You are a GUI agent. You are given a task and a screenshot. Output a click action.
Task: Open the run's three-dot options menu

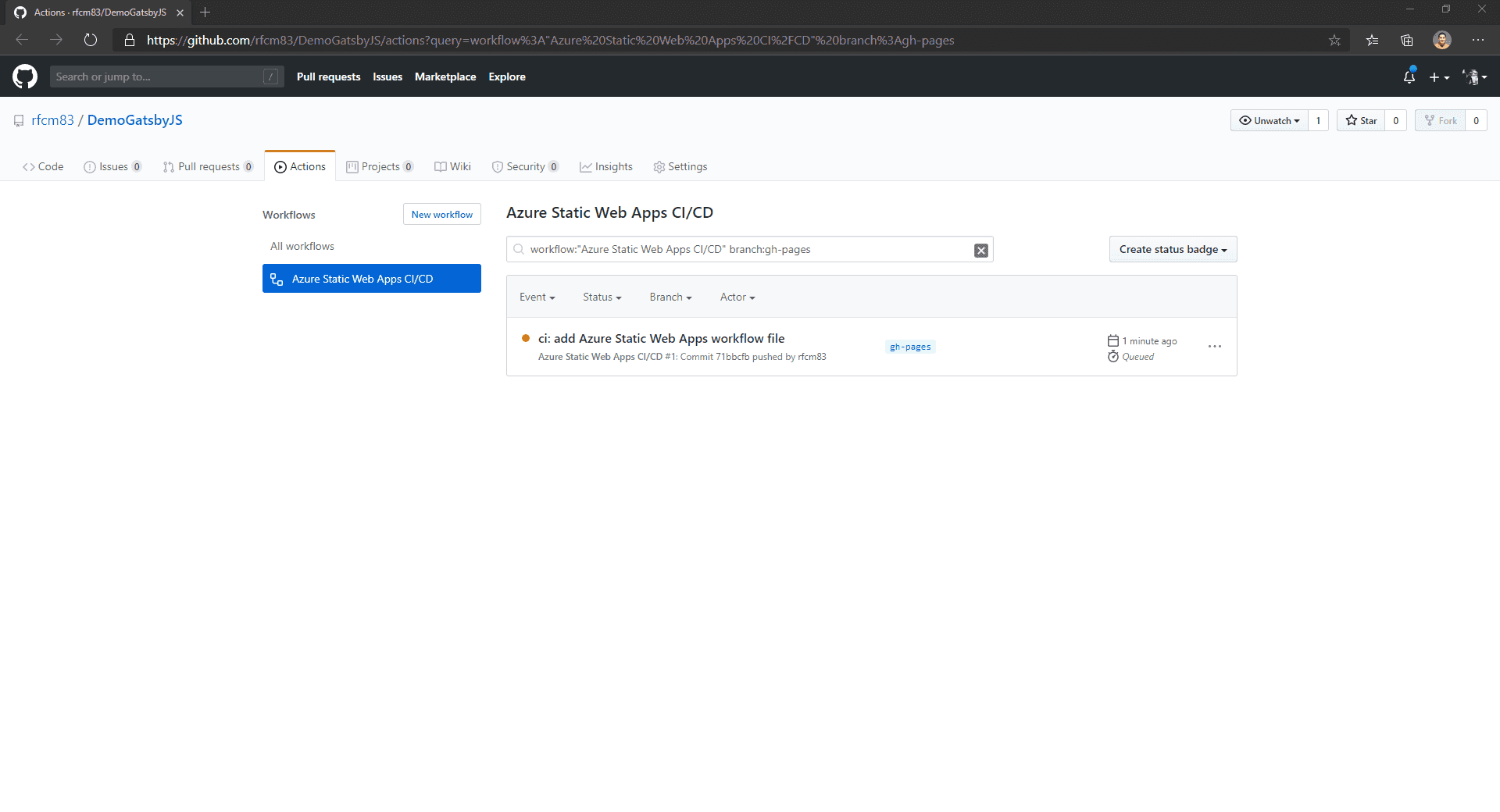tap(1215, 346)
